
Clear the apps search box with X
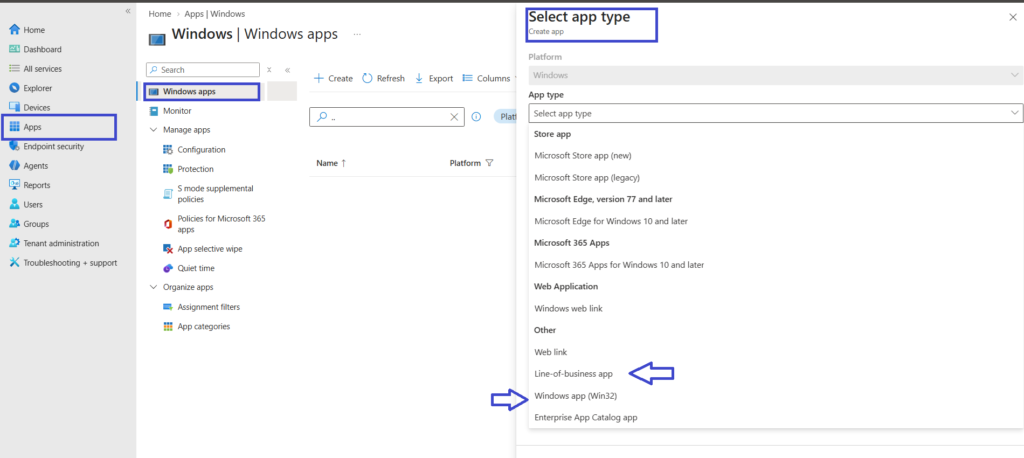click(455, 117)
